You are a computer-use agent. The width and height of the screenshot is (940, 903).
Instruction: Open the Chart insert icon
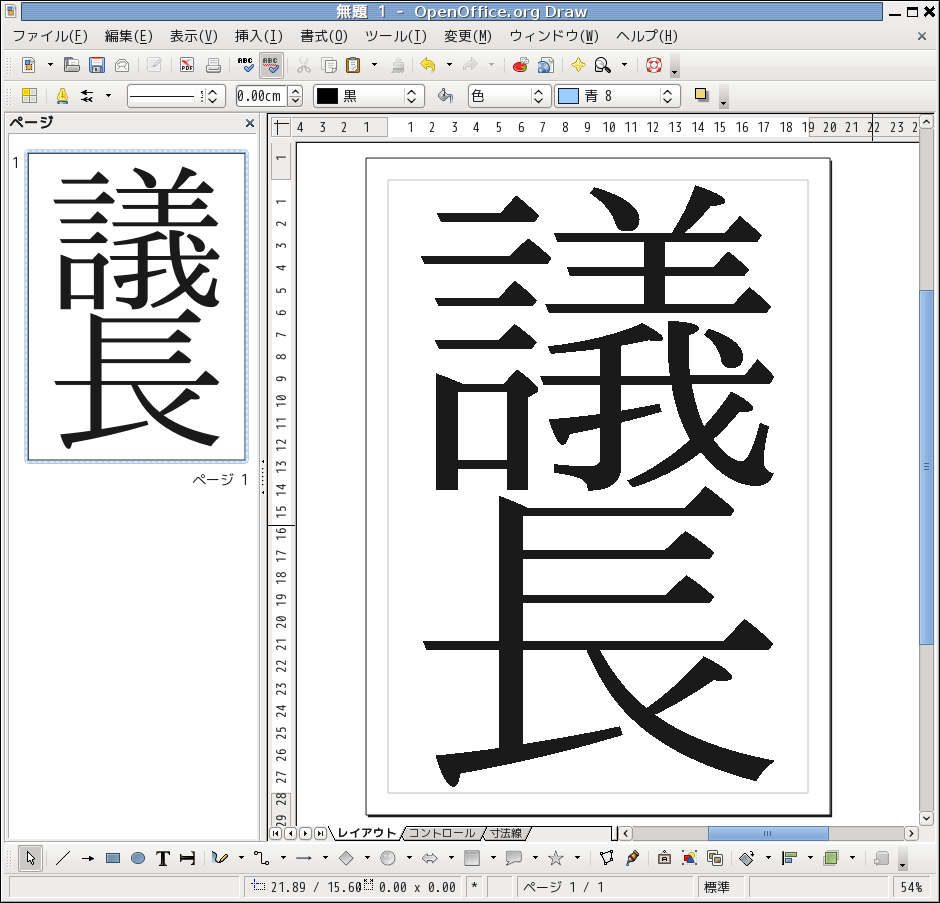pos(520,65)
